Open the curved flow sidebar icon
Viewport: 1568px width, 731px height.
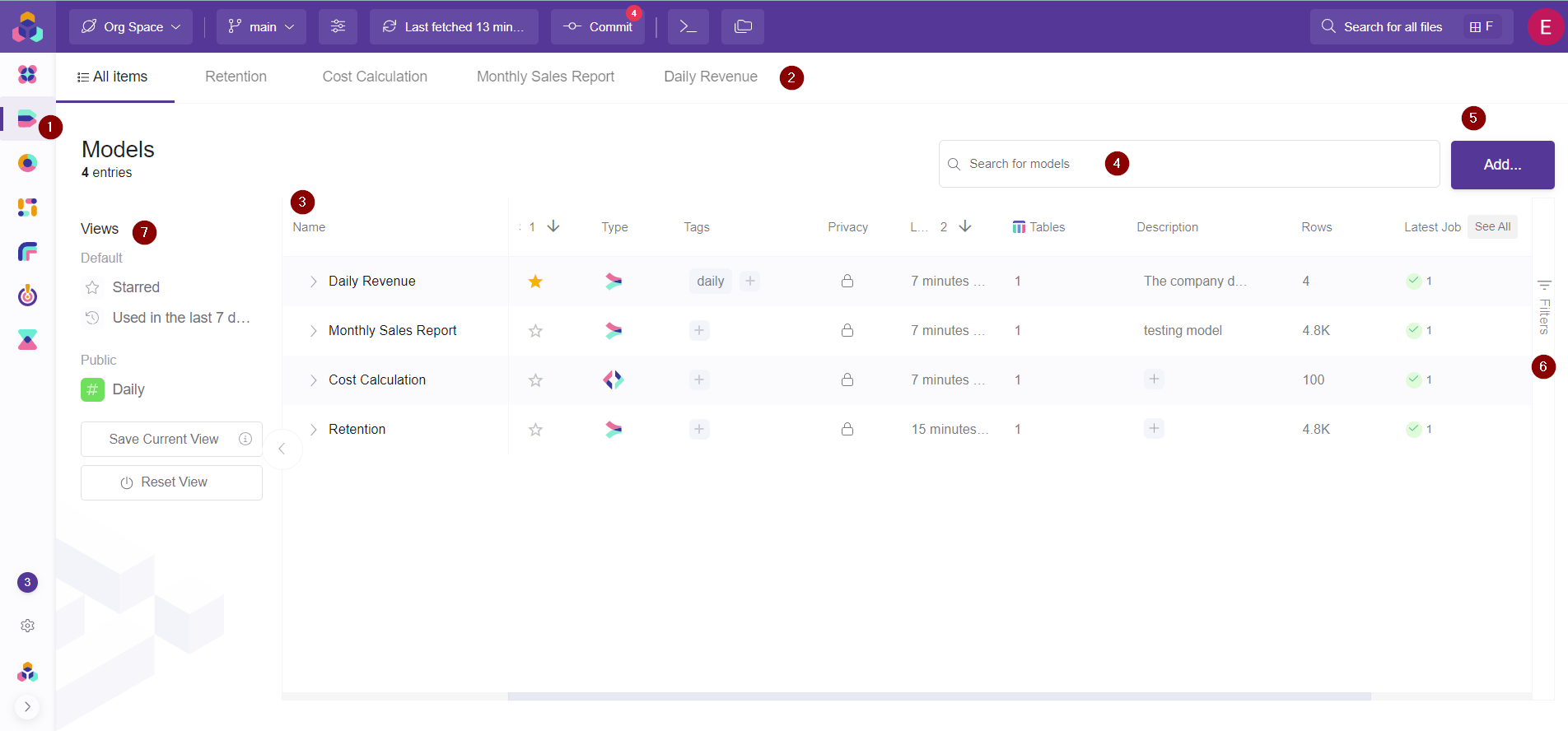pos(27,251)
